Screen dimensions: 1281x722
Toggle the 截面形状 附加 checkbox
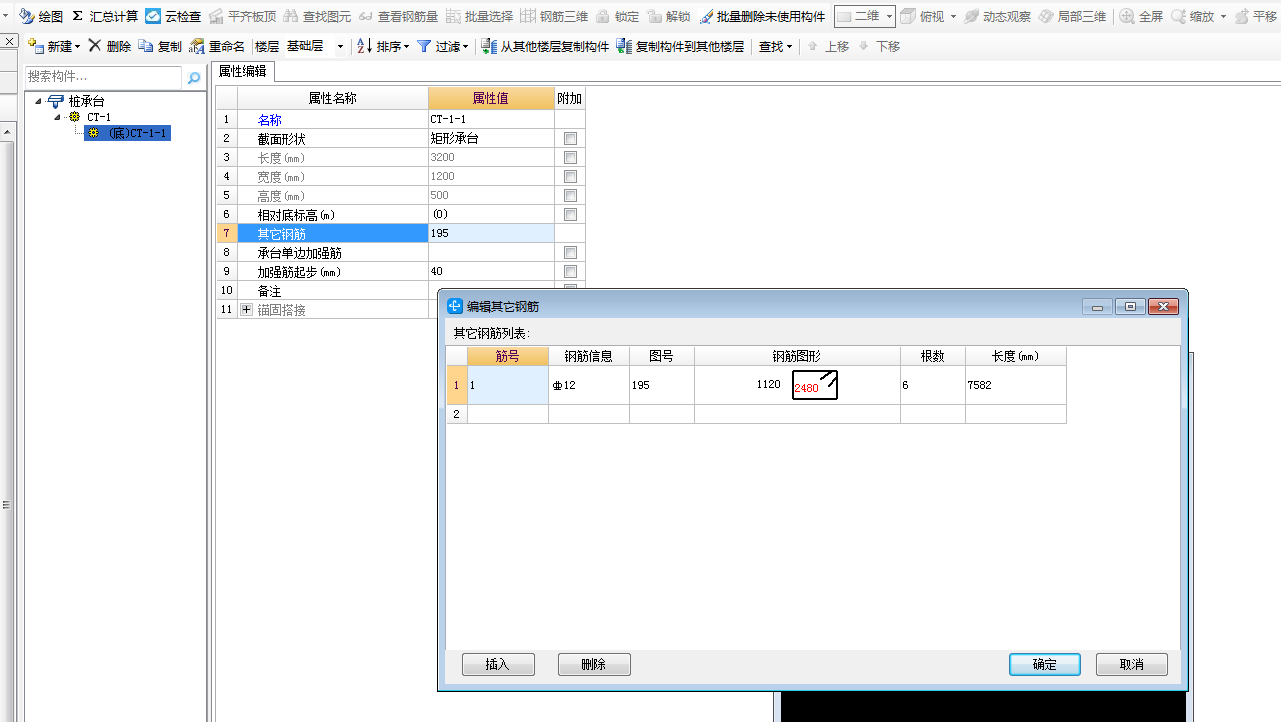570,139
